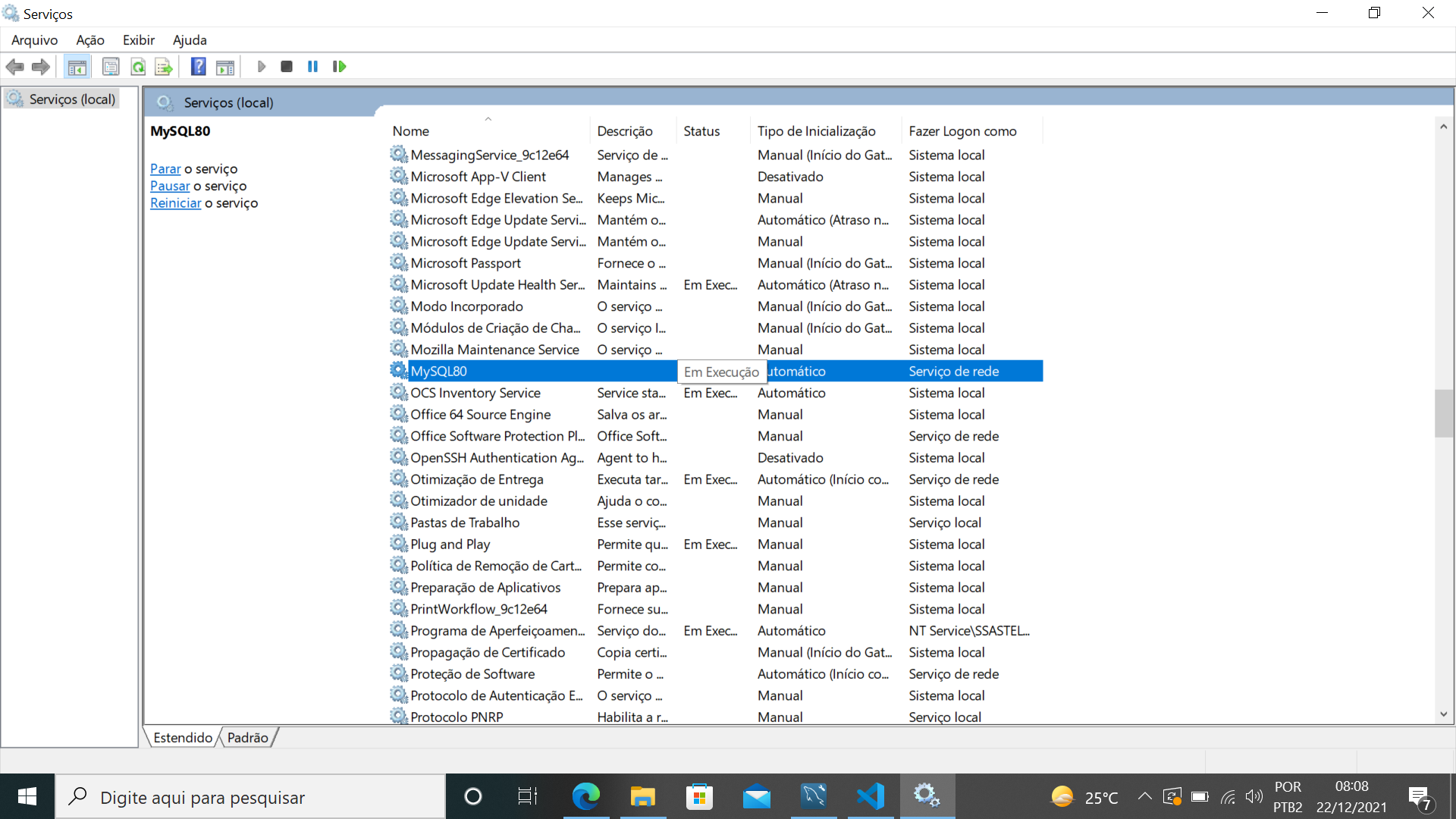Open Visual Studio Code from taskbar
Viewport: 1456px width, 819px height.
(x=870, y=796)
